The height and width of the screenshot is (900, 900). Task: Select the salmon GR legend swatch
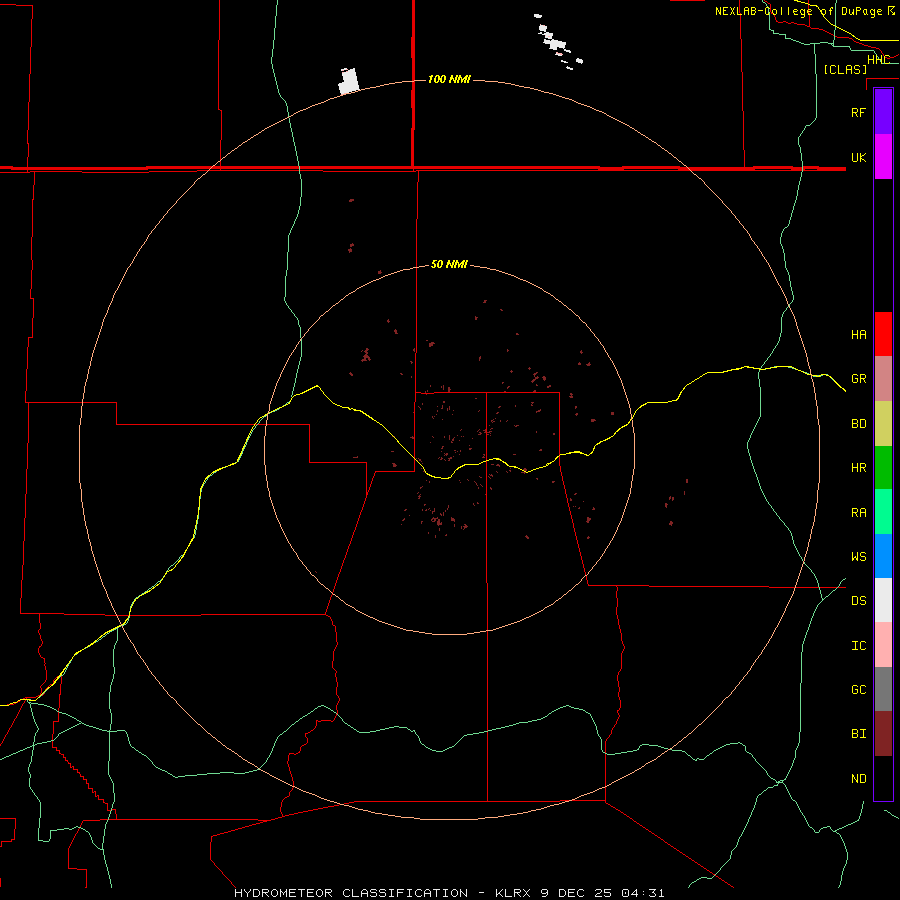coord(883,379)
